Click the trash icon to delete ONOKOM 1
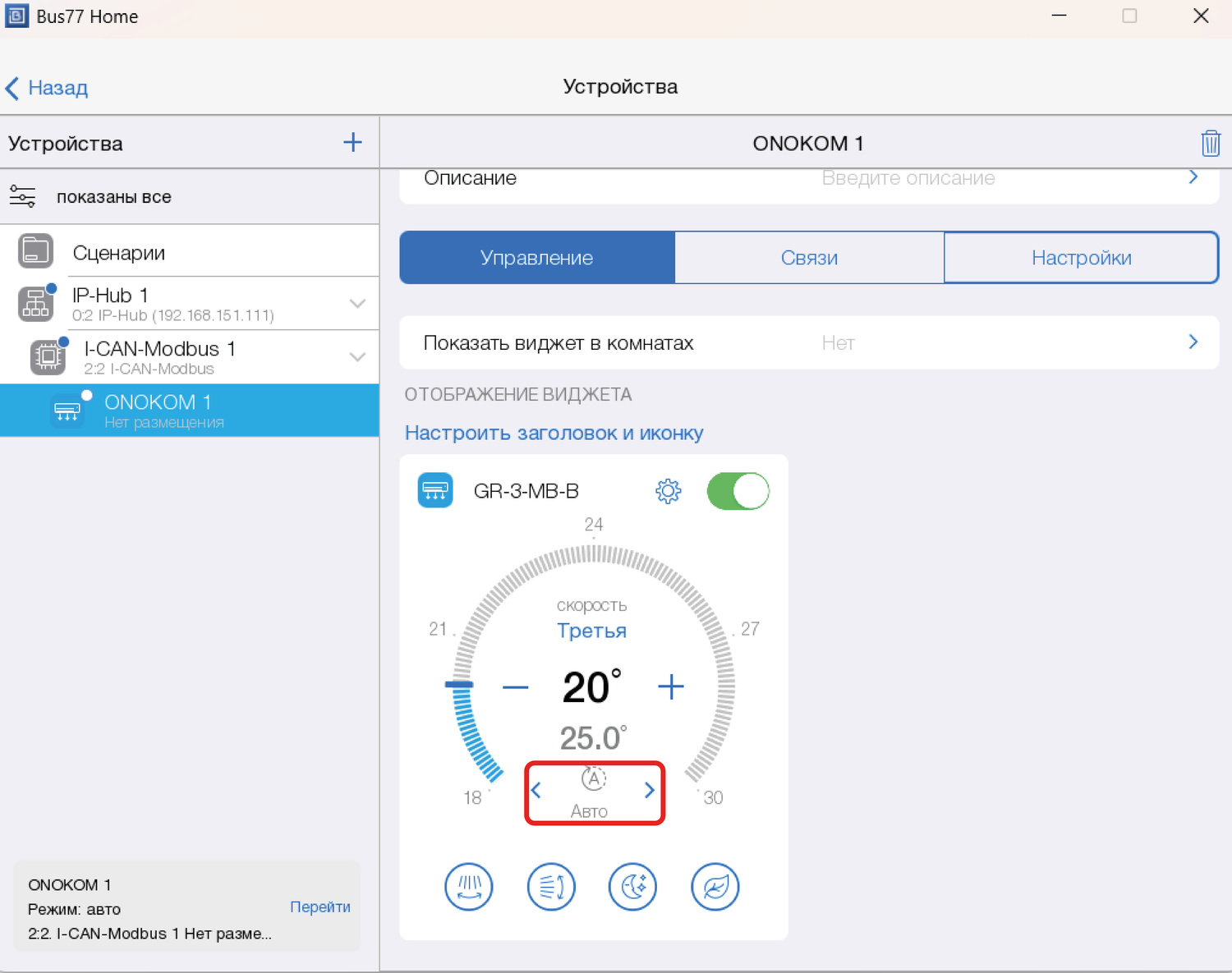 (x=1210, y=144)
